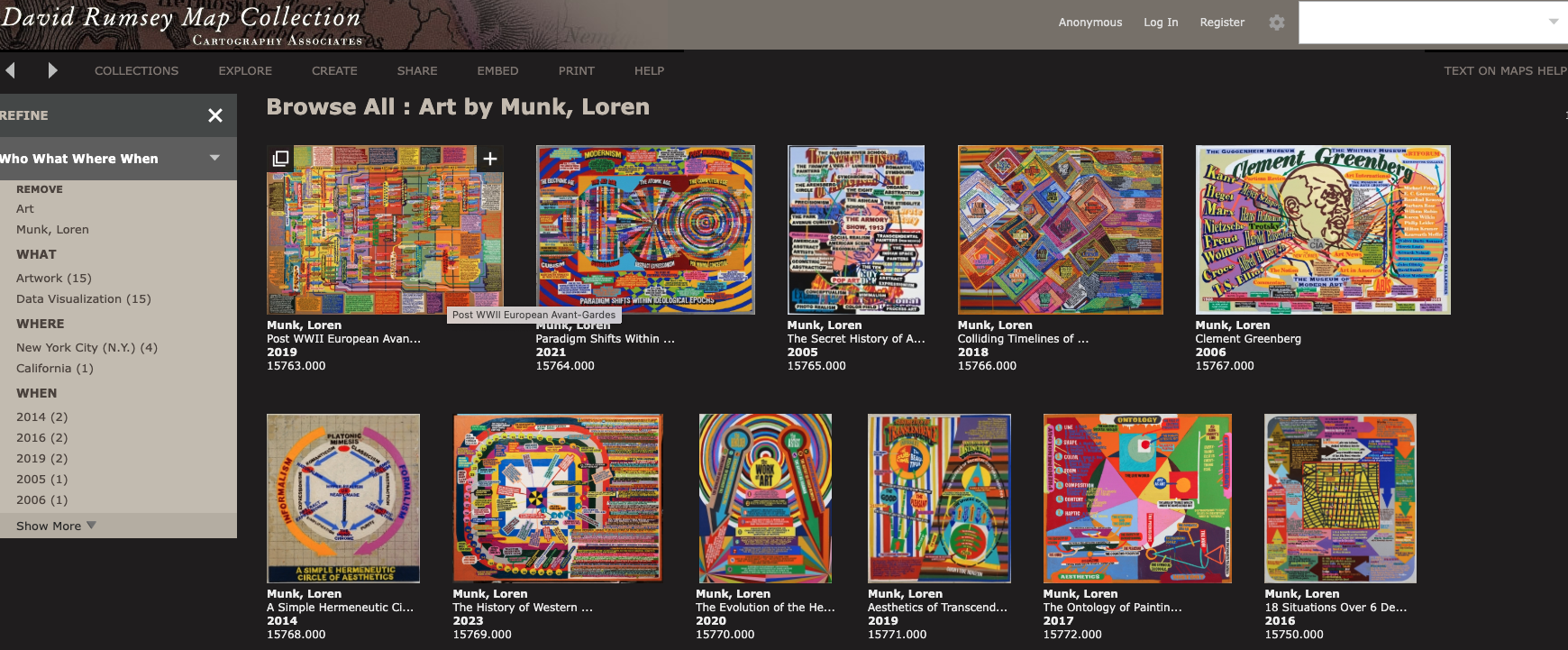Filter by year 2014 (2)
The width and height of the screenshot is (1568, 650).
tap(41, 417)
